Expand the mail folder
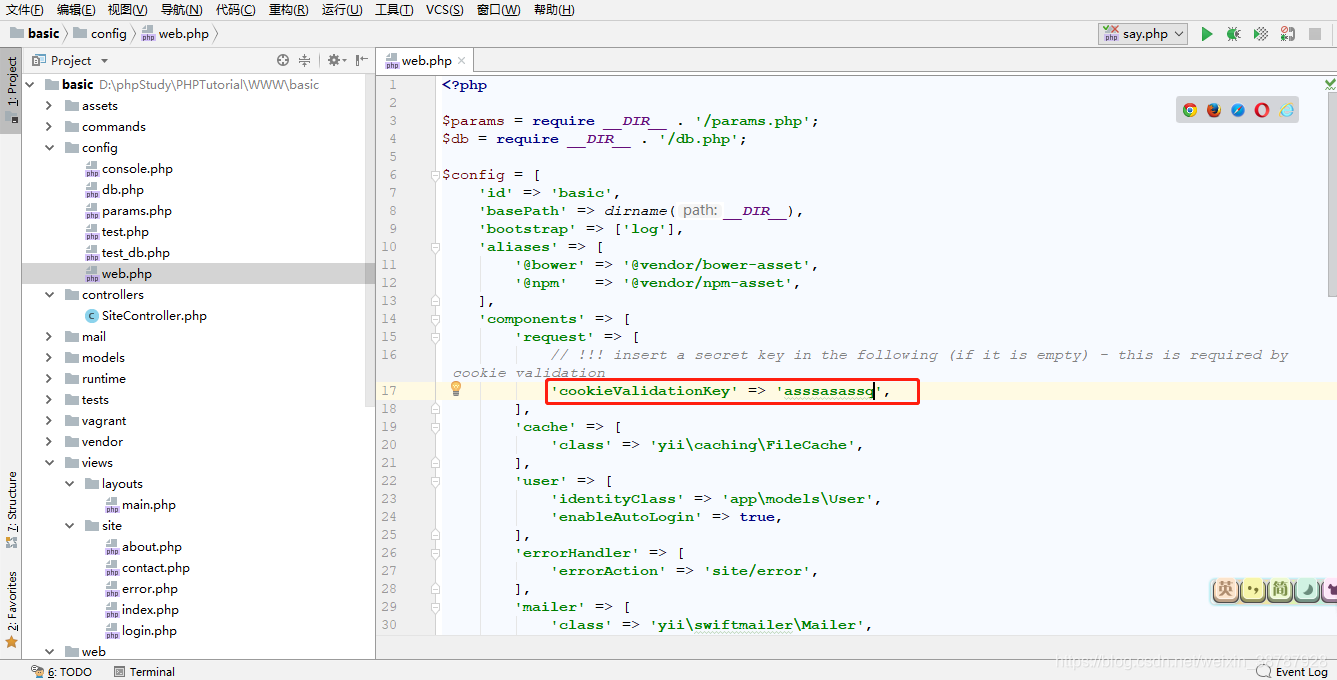 (49, 337)
